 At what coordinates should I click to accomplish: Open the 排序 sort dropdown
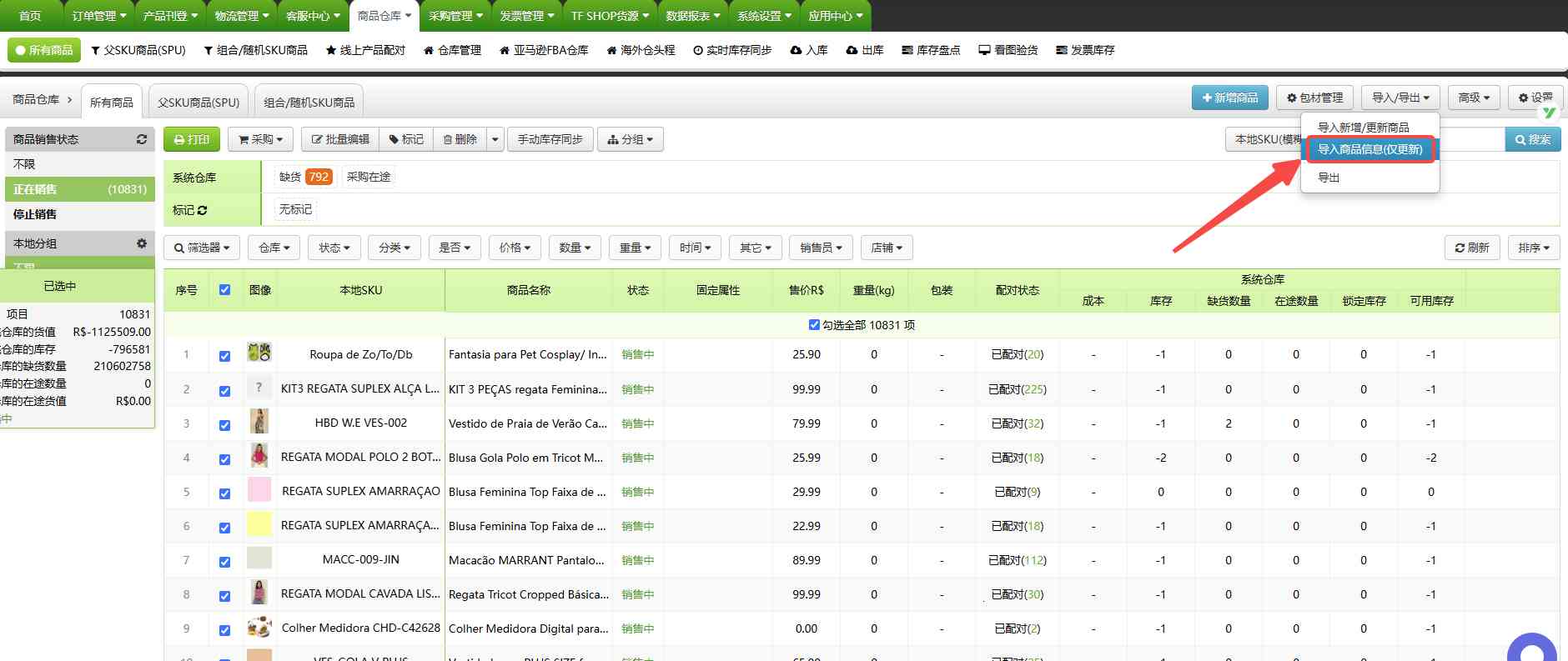(1533, 248)
